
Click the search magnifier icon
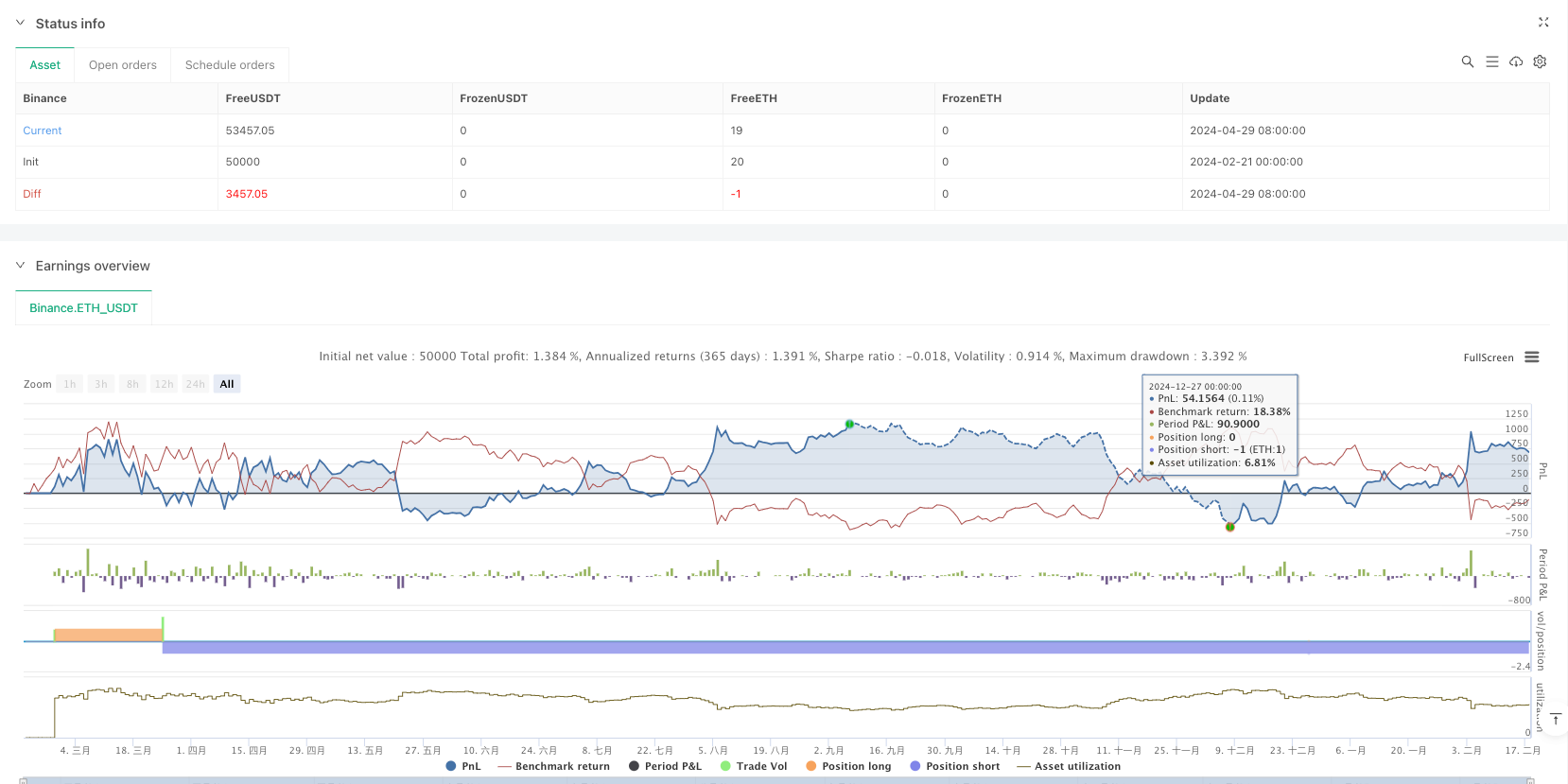pos(1467,61)
